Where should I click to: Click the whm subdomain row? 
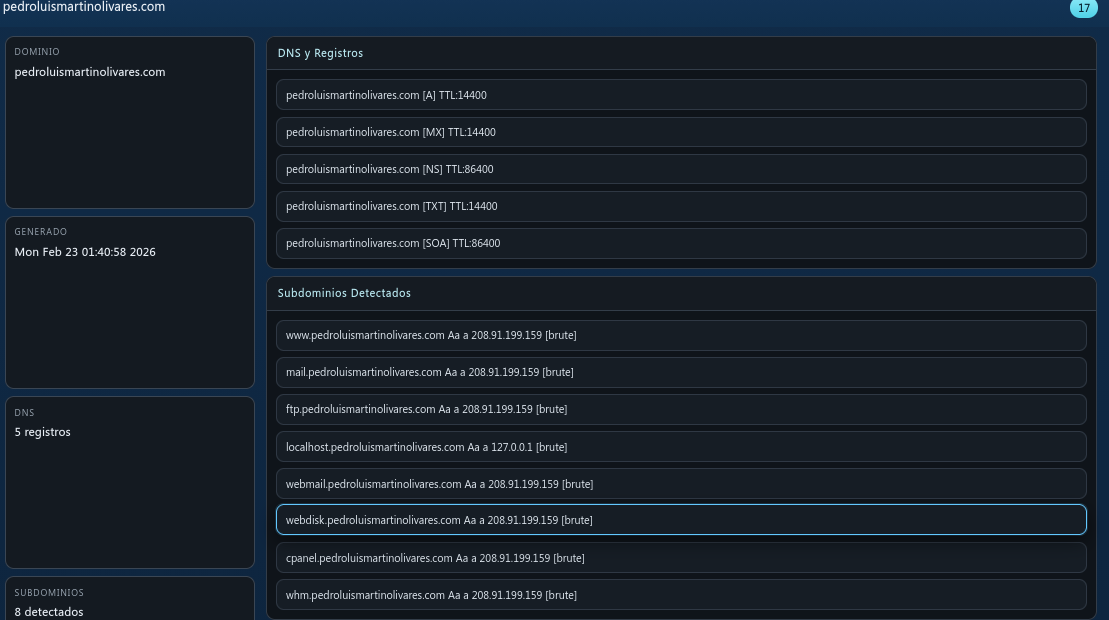(681, 594)
